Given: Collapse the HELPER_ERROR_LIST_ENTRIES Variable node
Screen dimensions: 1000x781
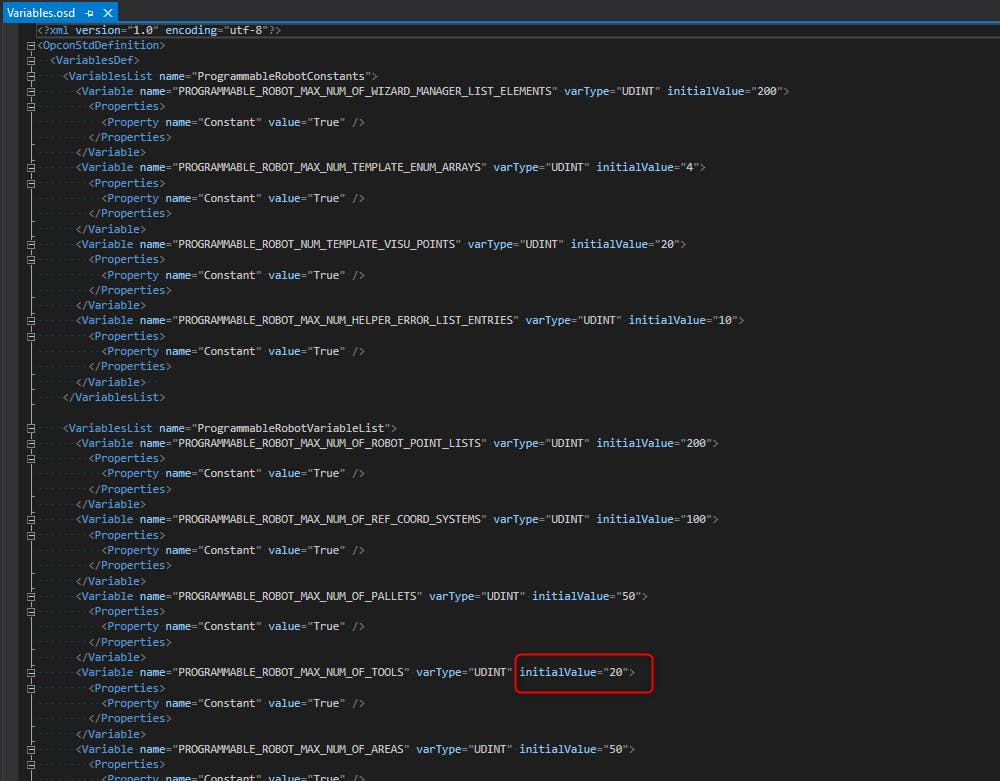Looking at the screenshot, I should (x=33, y=320).
